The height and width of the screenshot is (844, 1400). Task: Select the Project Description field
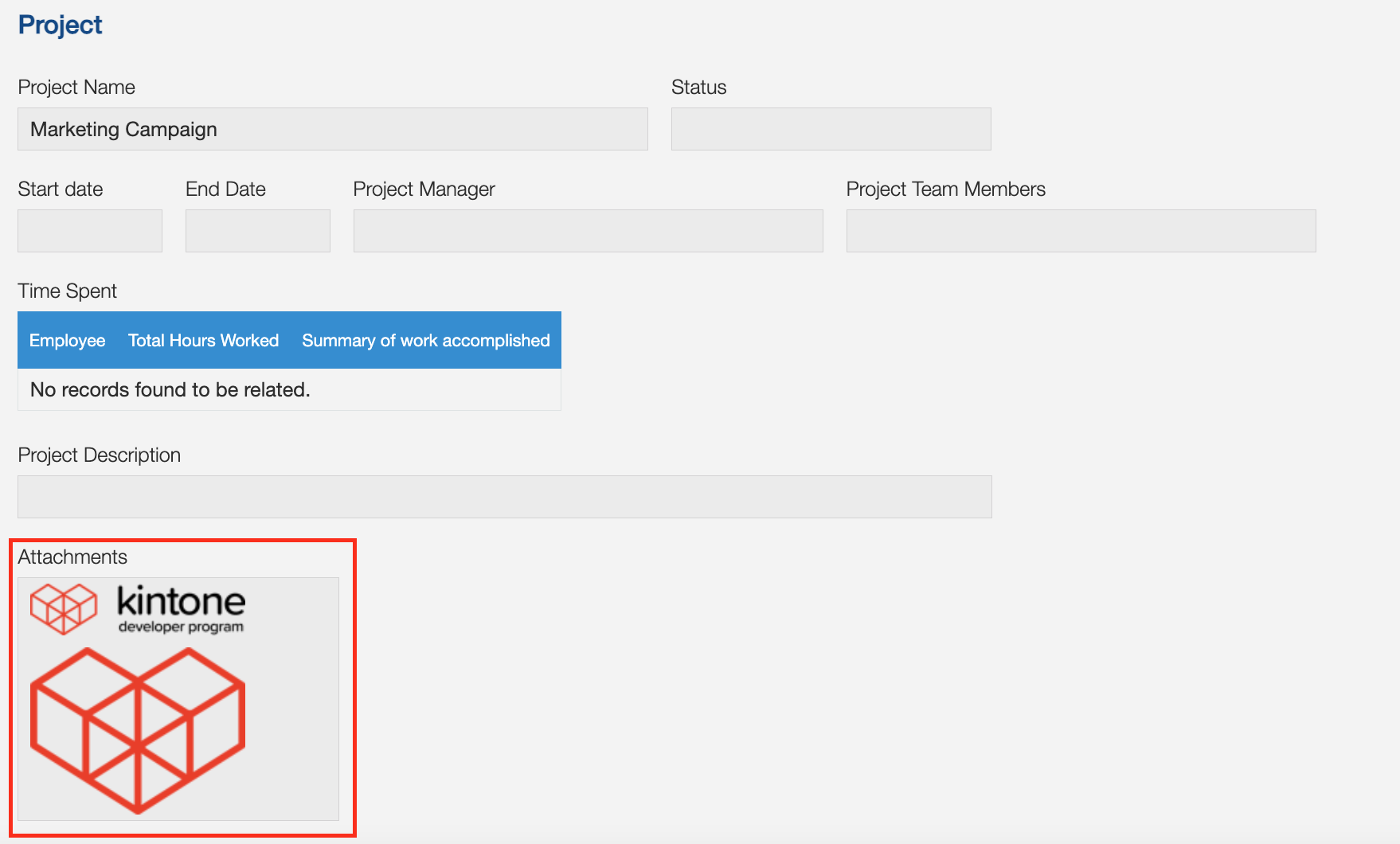504,496
